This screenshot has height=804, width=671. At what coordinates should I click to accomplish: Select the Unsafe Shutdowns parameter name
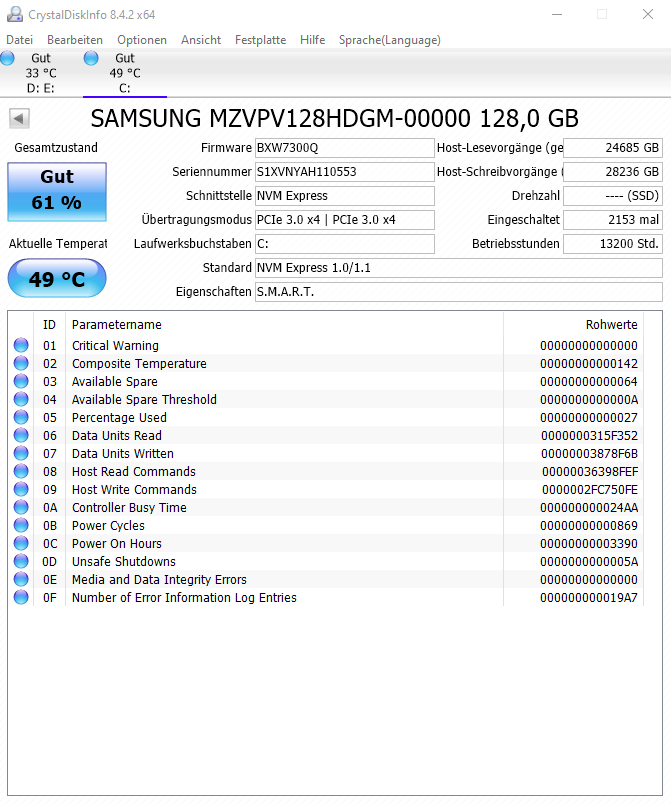pos(124,561)
